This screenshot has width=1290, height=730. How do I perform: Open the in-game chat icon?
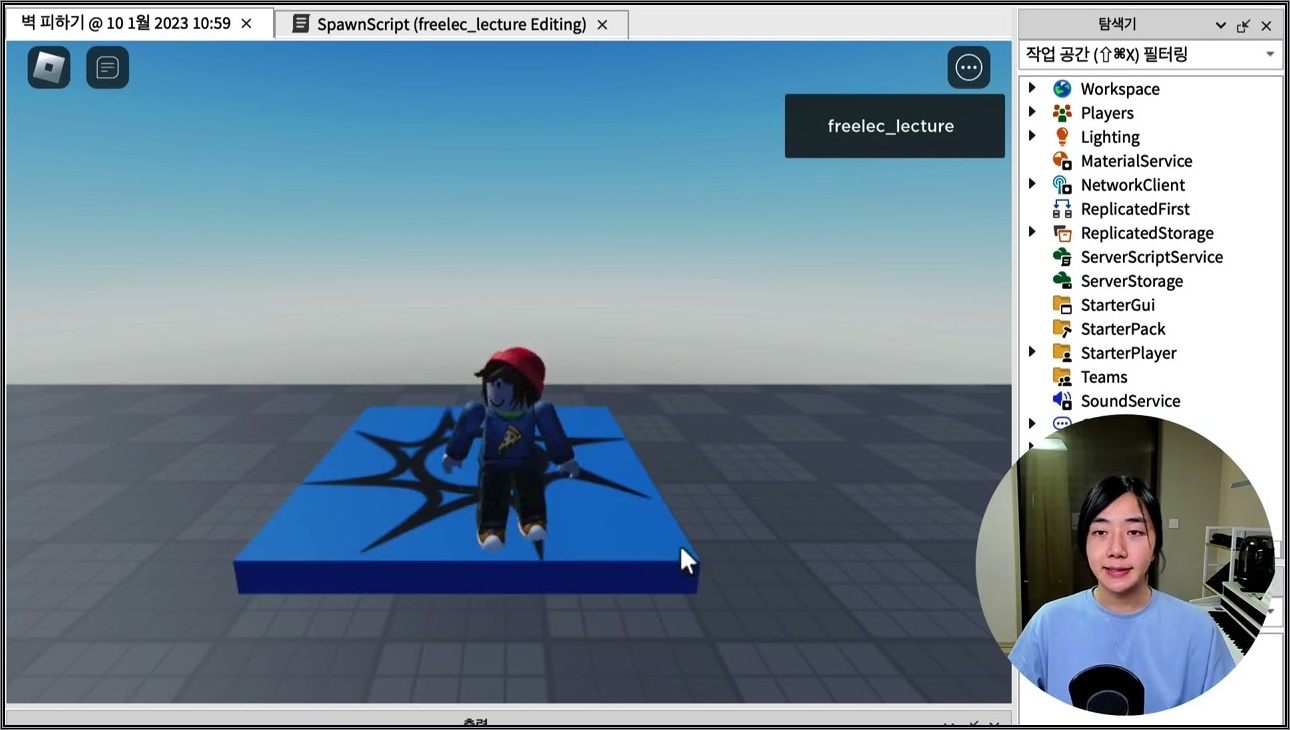click(108, 68)
